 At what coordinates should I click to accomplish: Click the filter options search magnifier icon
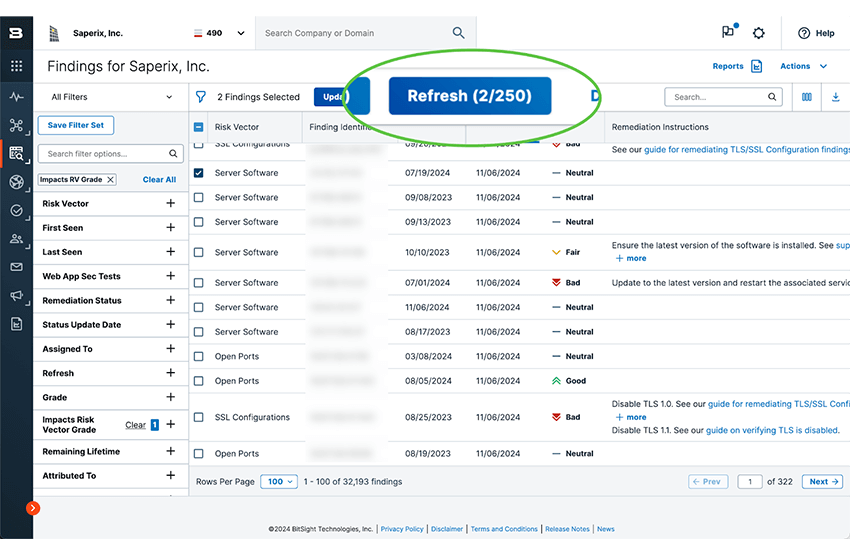point(173,153)
